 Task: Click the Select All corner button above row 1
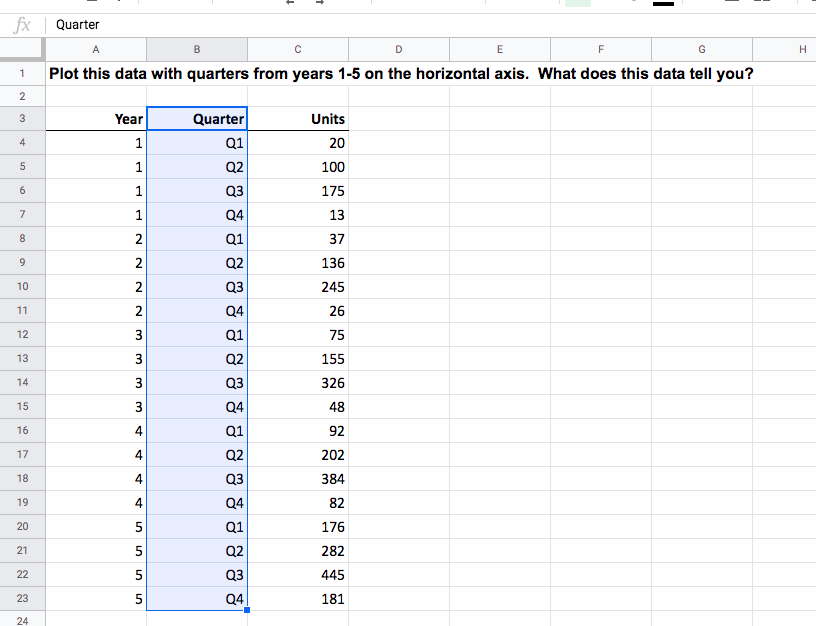tap(22, 47)
